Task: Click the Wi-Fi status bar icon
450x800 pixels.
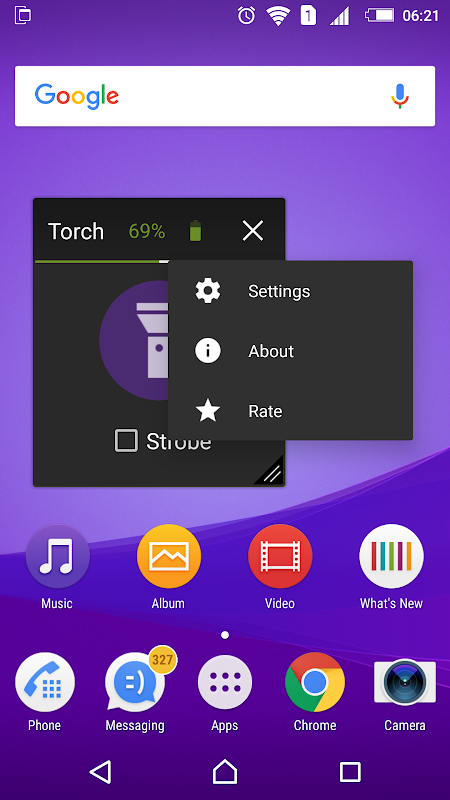Action: [x=278, y=16]
